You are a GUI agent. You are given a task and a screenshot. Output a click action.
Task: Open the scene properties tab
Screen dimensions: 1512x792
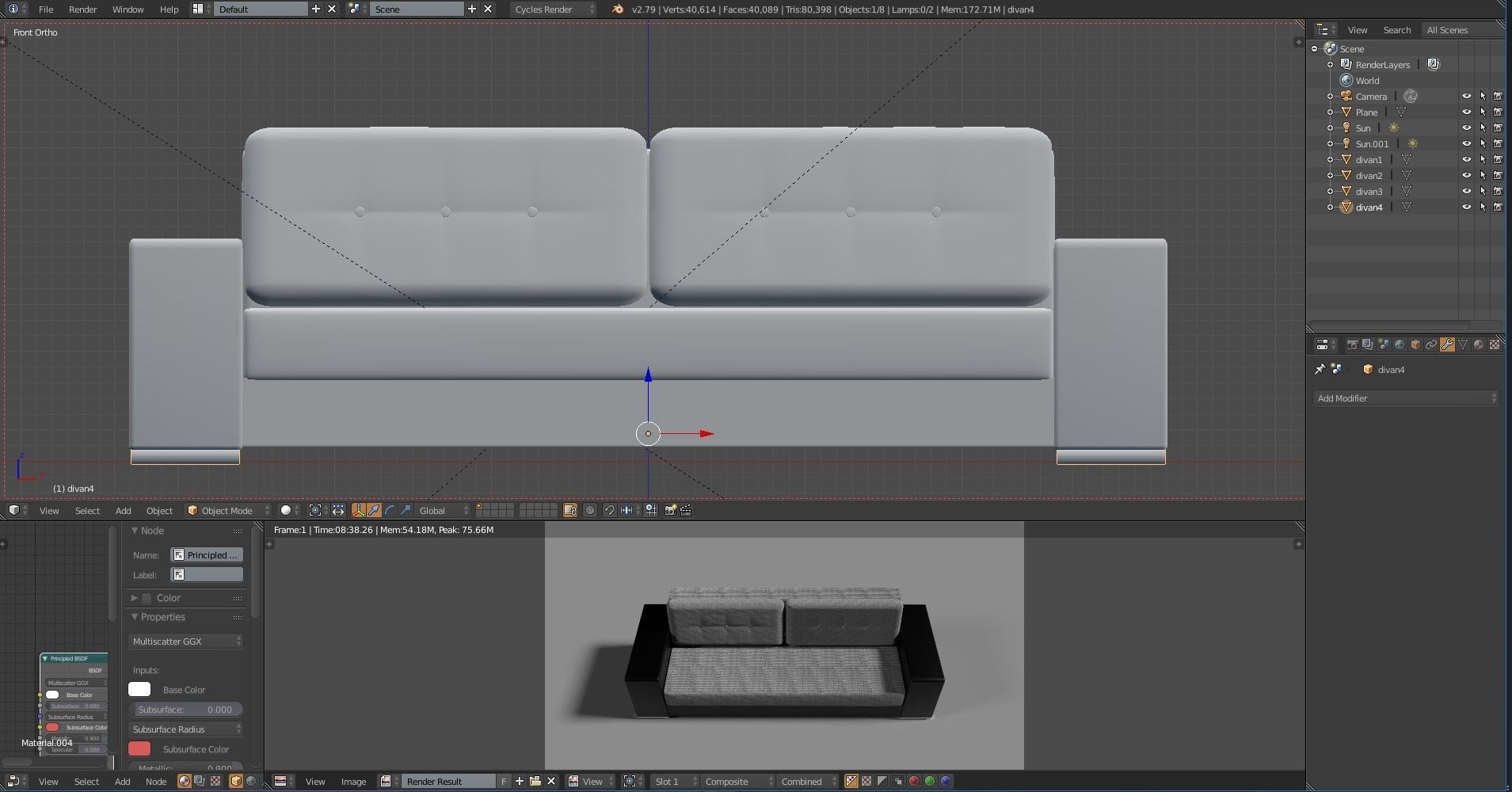click(x=1383, y=345)
